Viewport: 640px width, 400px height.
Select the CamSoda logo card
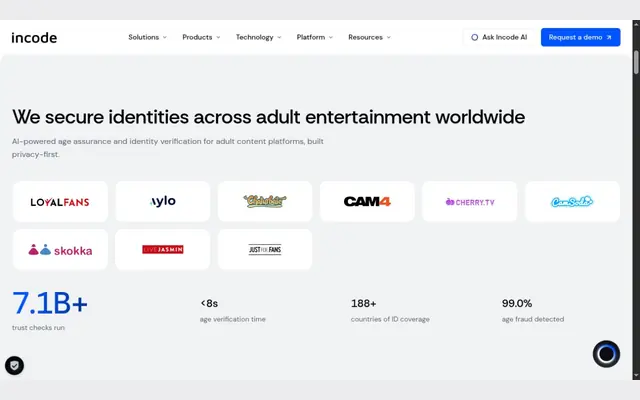[572, 202]
